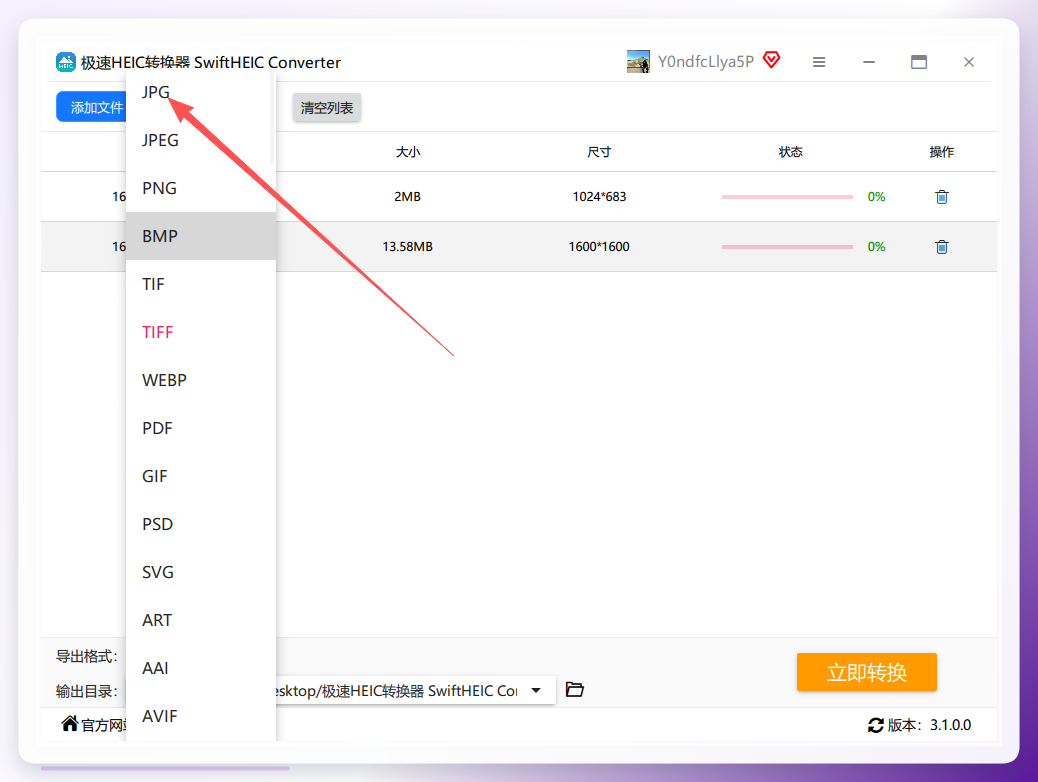The width and height of the screenshot is (1038, 782).
Task: Click the Add Files (添加文件) button
Action: click(x=91, y=107)
